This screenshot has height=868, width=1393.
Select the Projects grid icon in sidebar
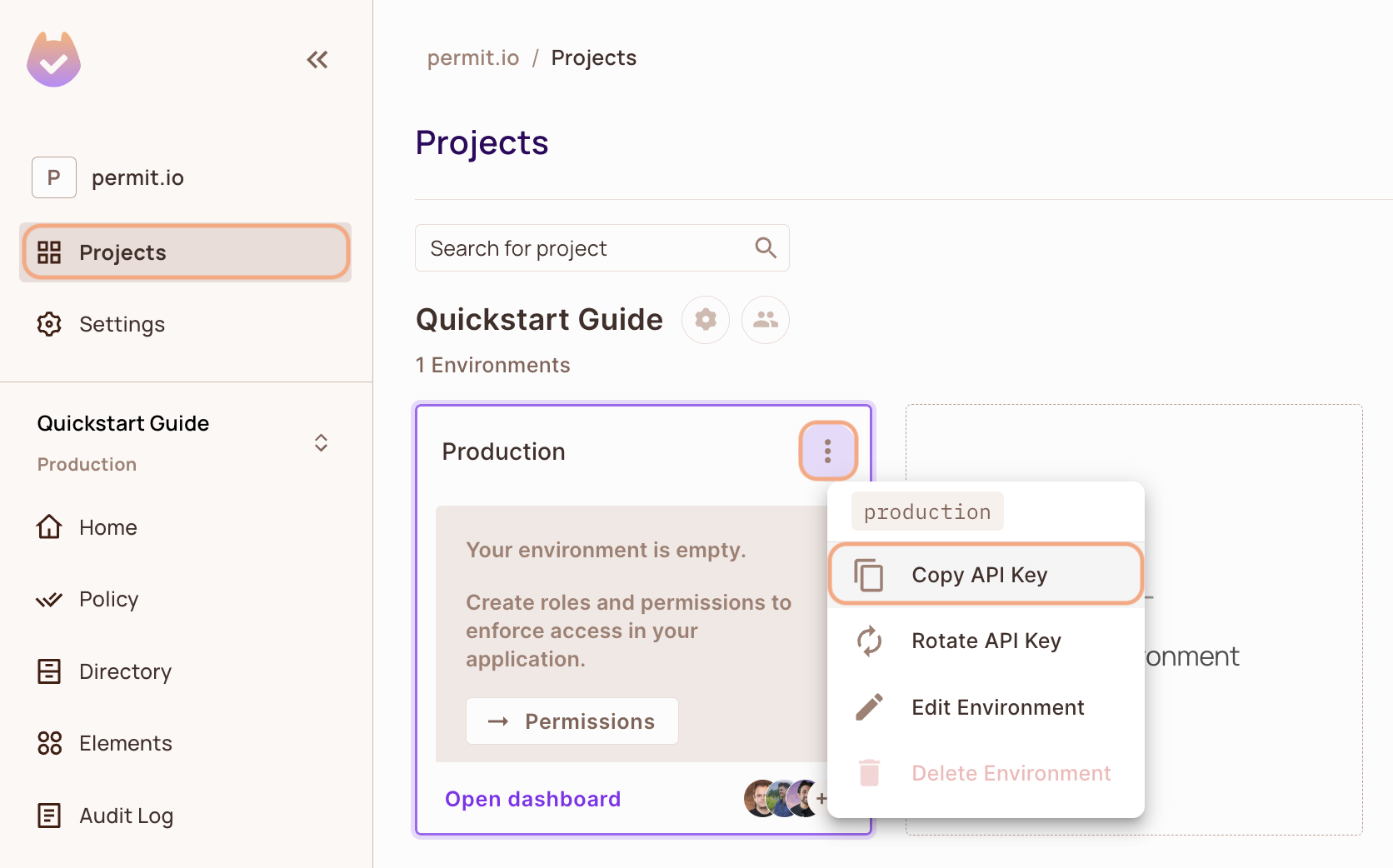point(49,252)
